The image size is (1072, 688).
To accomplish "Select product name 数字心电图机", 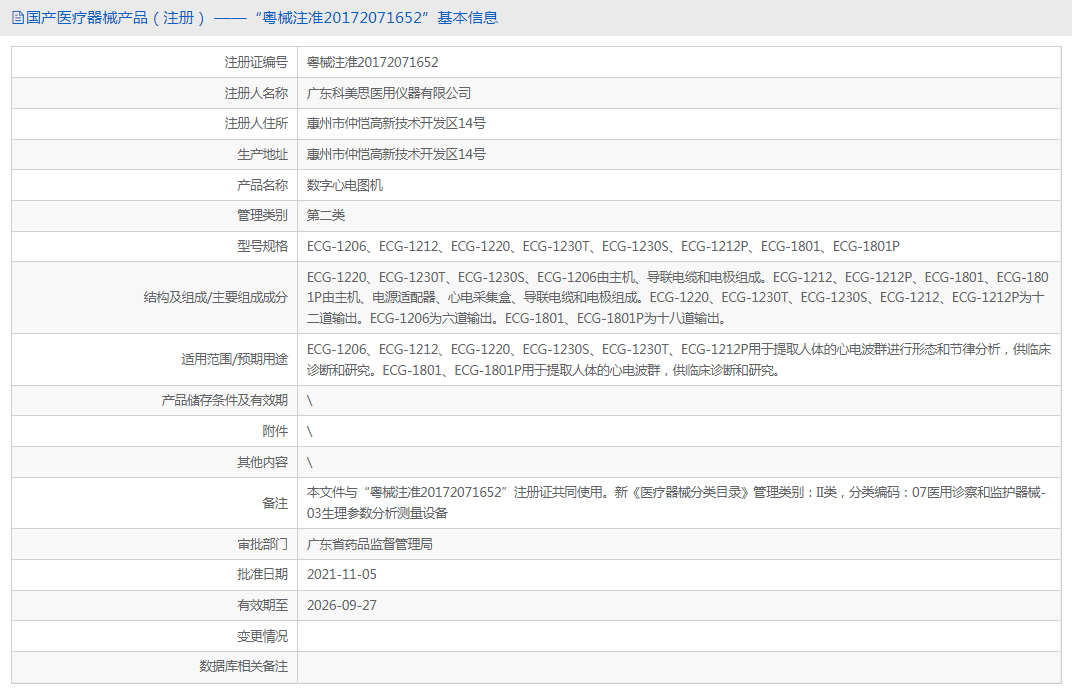I will [x=345, y=185].
